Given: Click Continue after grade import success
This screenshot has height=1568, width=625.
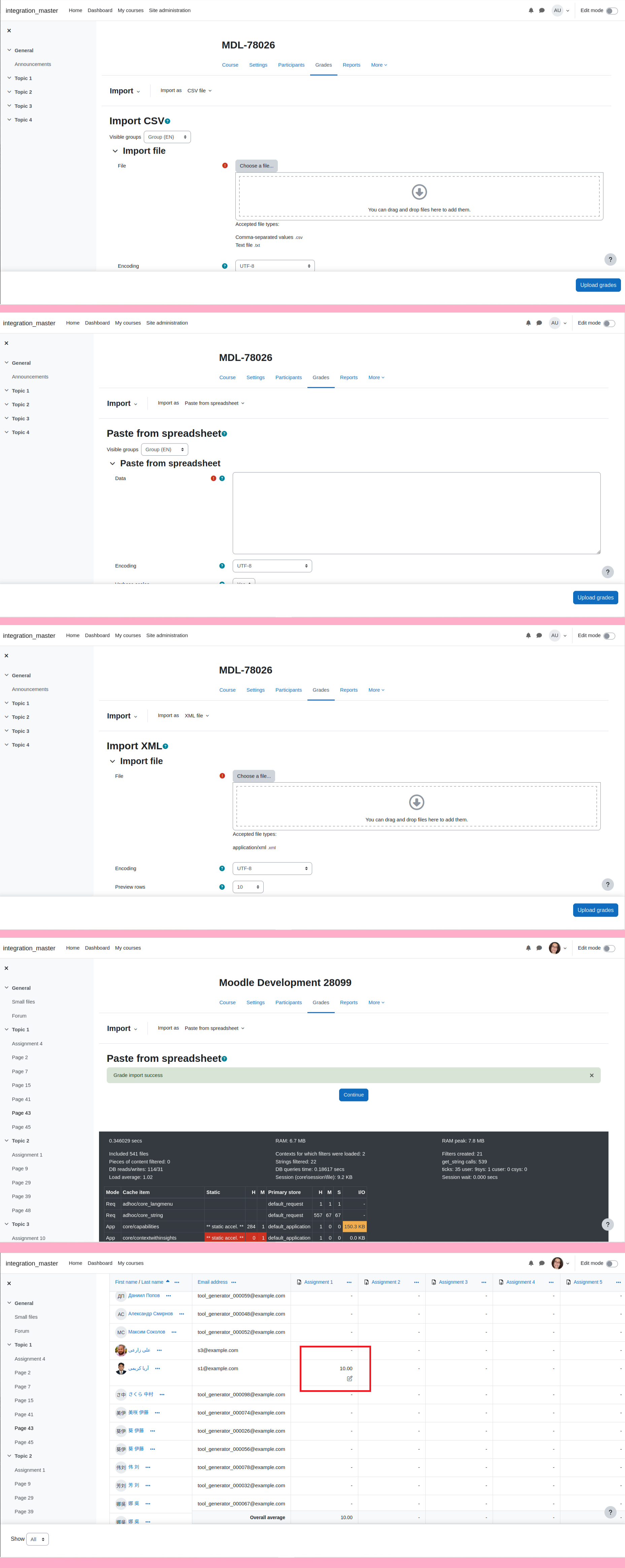Looking at the screenshot, I should point(354,1095).
